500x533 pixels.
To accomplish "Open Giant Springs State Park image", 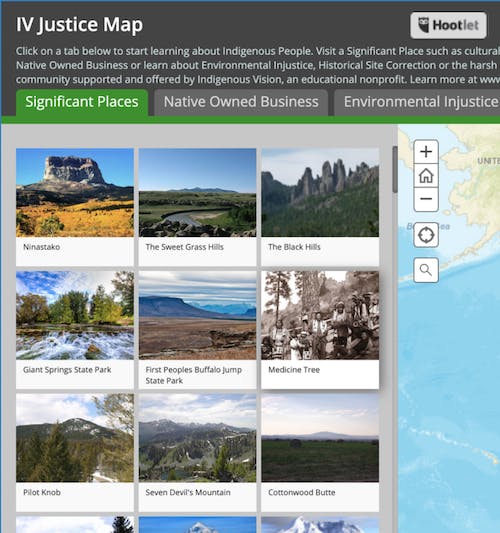I will coord(75,315).
